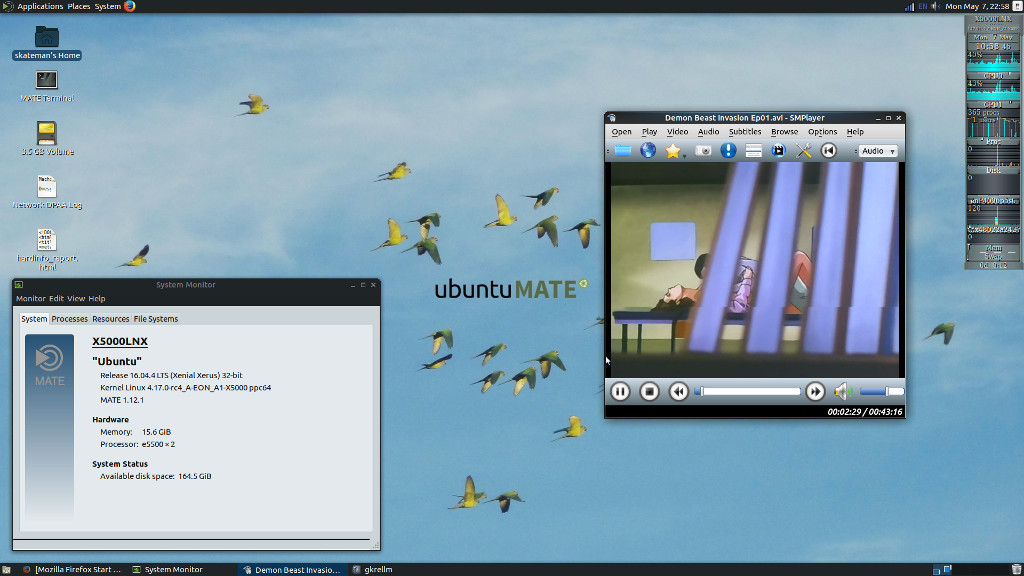Switch to File Systems tab in System Monitor
1024x576 pixels.
[155, 319]
